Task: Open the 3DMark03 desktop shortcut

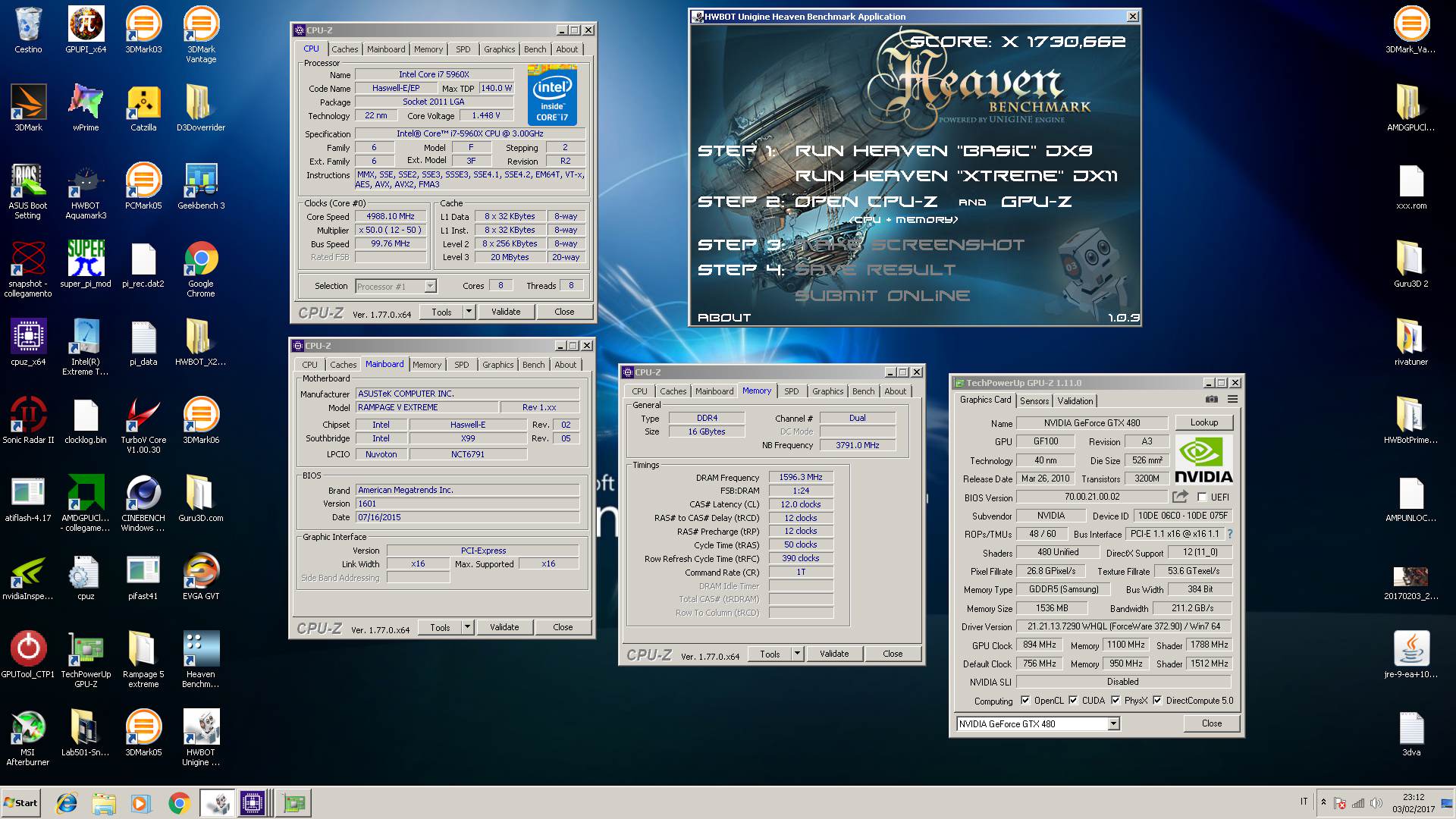Action: (x=143, y=30)
